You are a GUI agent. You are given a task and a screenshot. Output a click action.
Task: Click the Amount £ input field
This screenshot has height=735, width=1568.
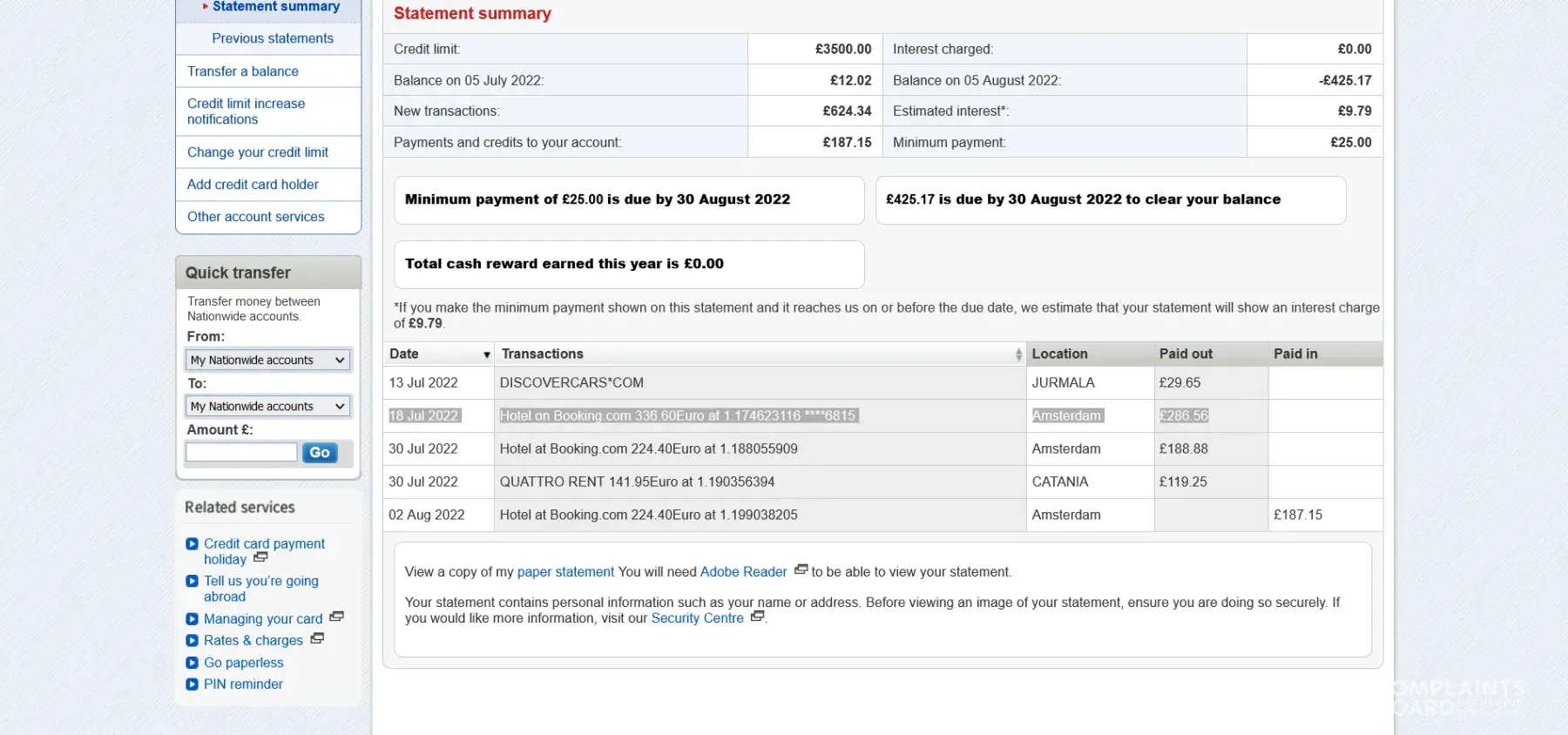tap(241, 453)
